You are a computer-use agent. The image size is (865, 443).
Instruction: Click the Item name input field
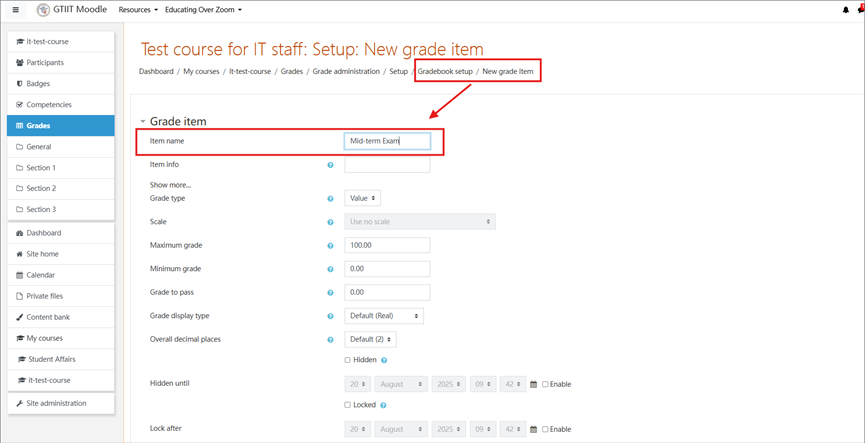pyautogui.click(x=387, y=141)
